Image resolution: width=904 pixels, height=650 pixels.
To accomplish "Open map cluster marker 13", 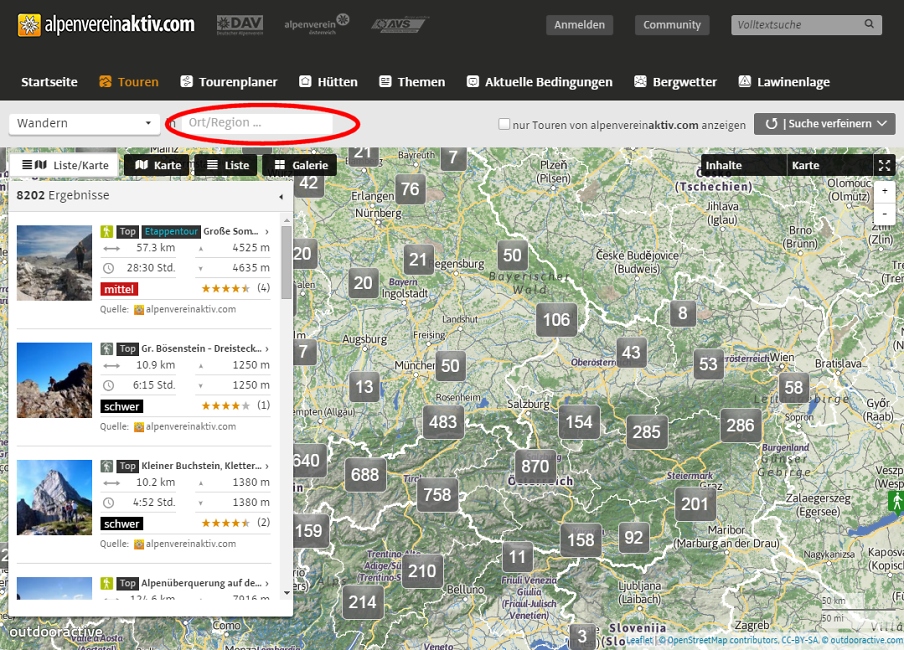I will (x=364, y=386).
